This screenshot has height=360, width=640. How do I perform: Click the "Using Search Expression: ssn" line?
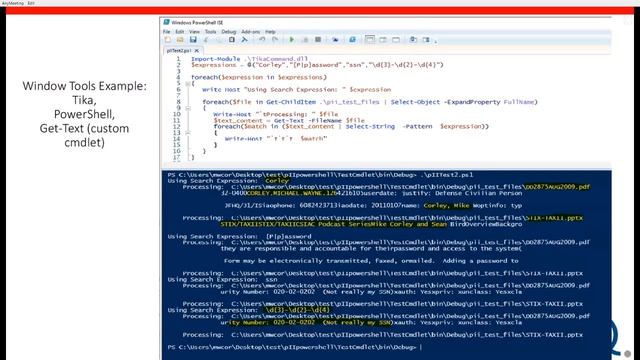click(x=222, y=280)
